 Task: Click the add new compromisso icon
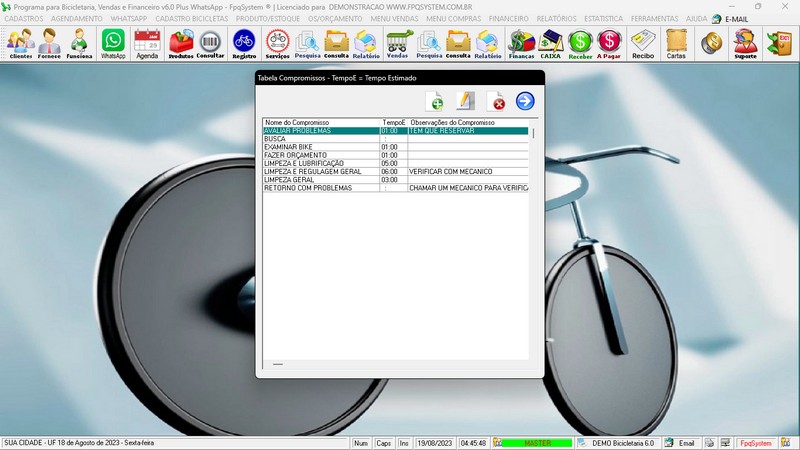coord(435,101)
